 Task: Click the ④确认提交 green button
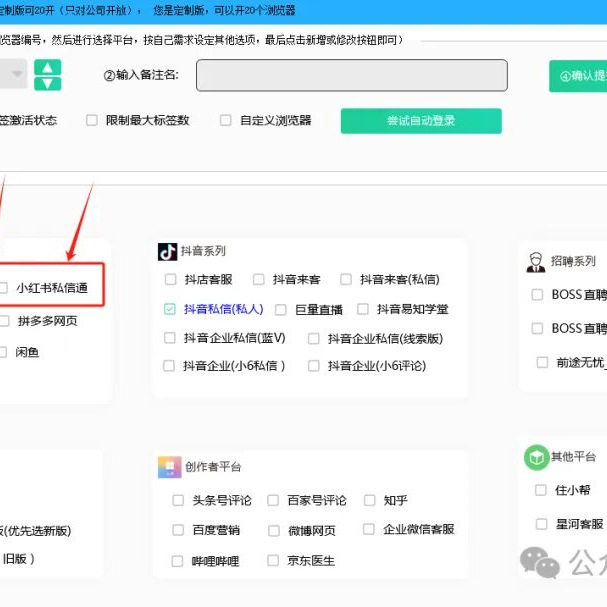[x=578, y=76]
